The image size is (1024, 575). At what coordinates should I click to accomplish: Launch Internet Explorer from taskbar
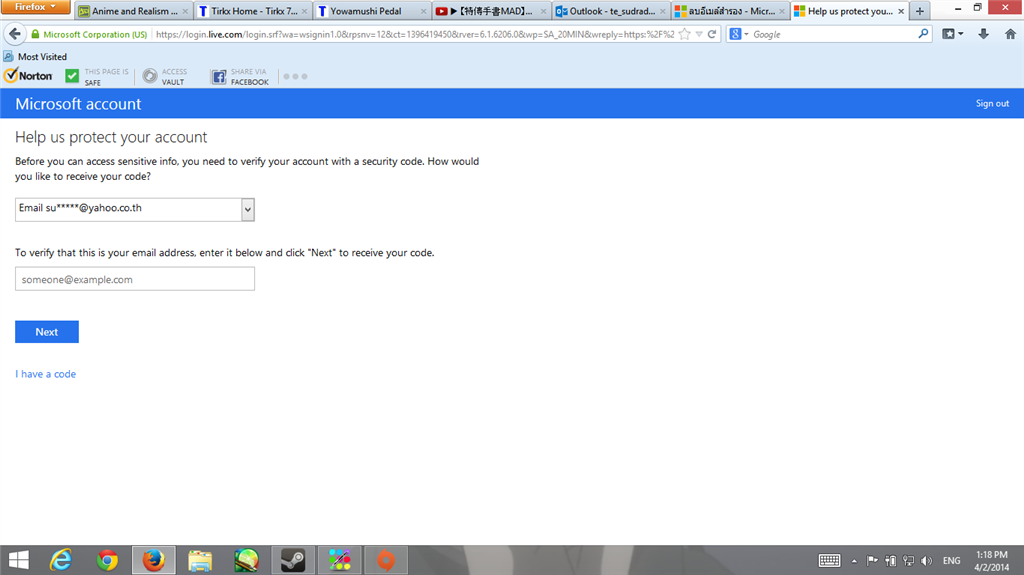(61, 560)
